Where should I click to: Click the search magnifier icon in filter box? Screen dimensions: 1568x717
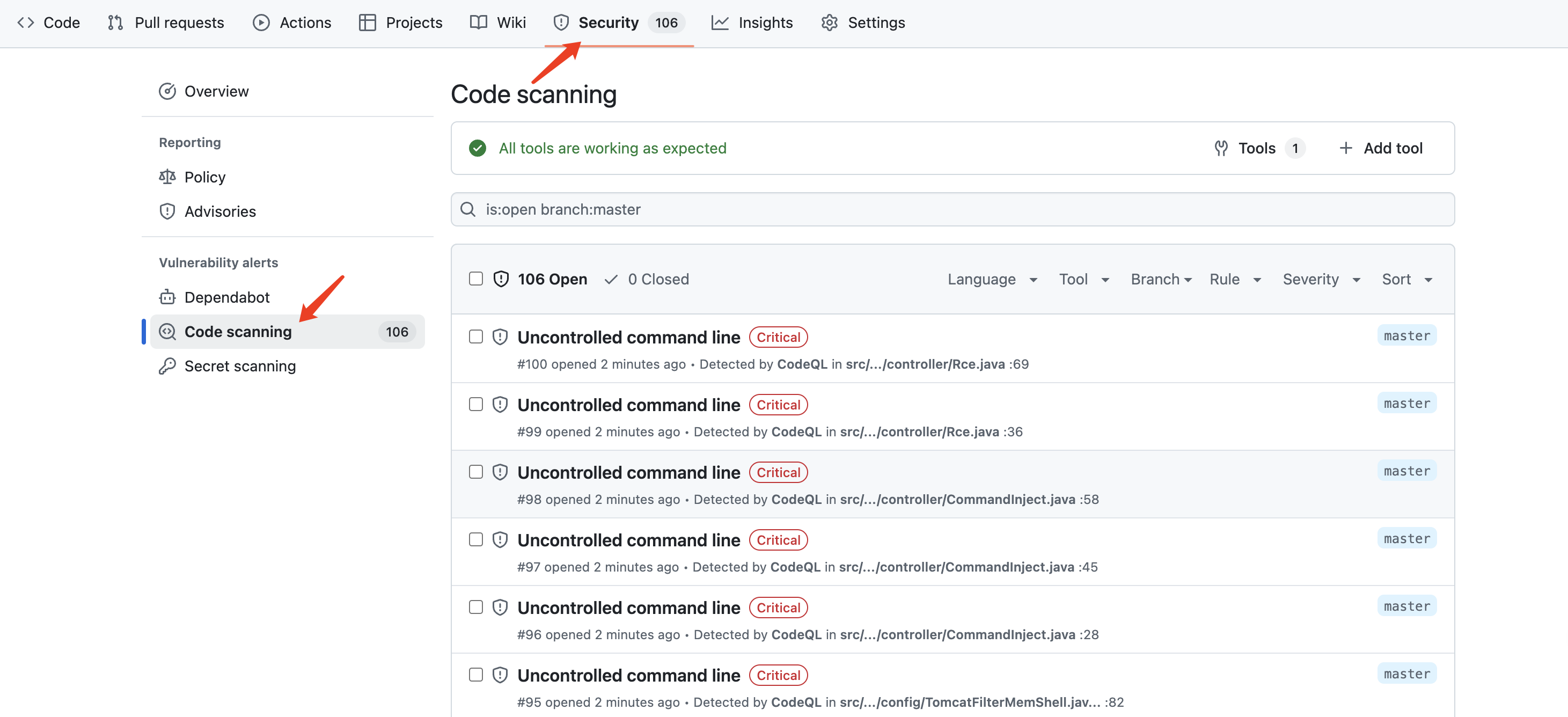[x=467, y=209]
